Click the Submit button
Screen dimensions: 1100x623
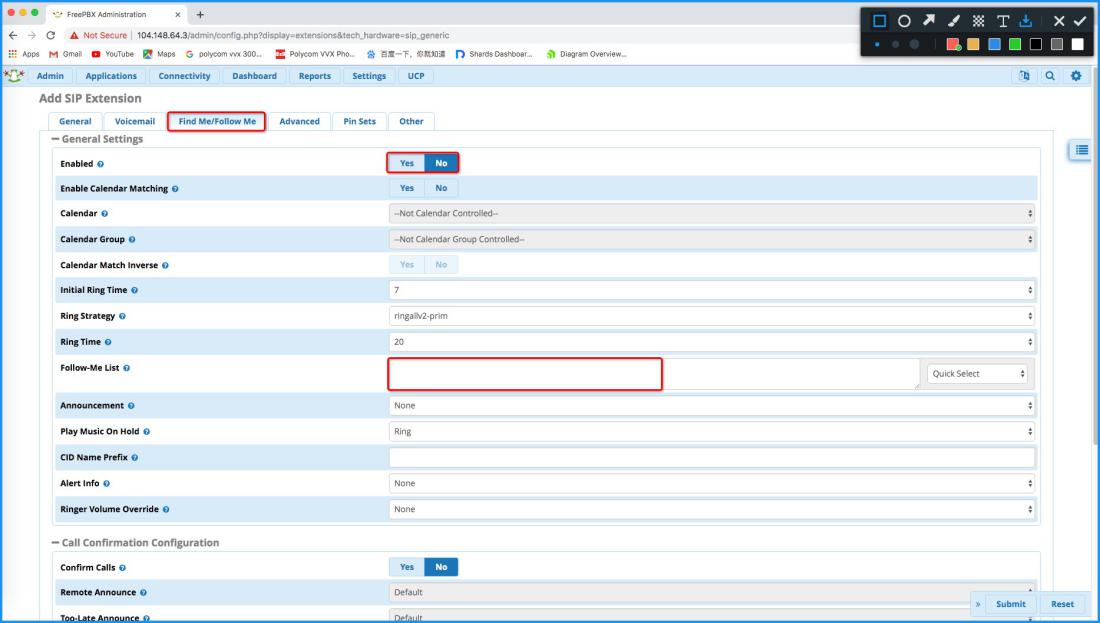tap(1010, 604)
